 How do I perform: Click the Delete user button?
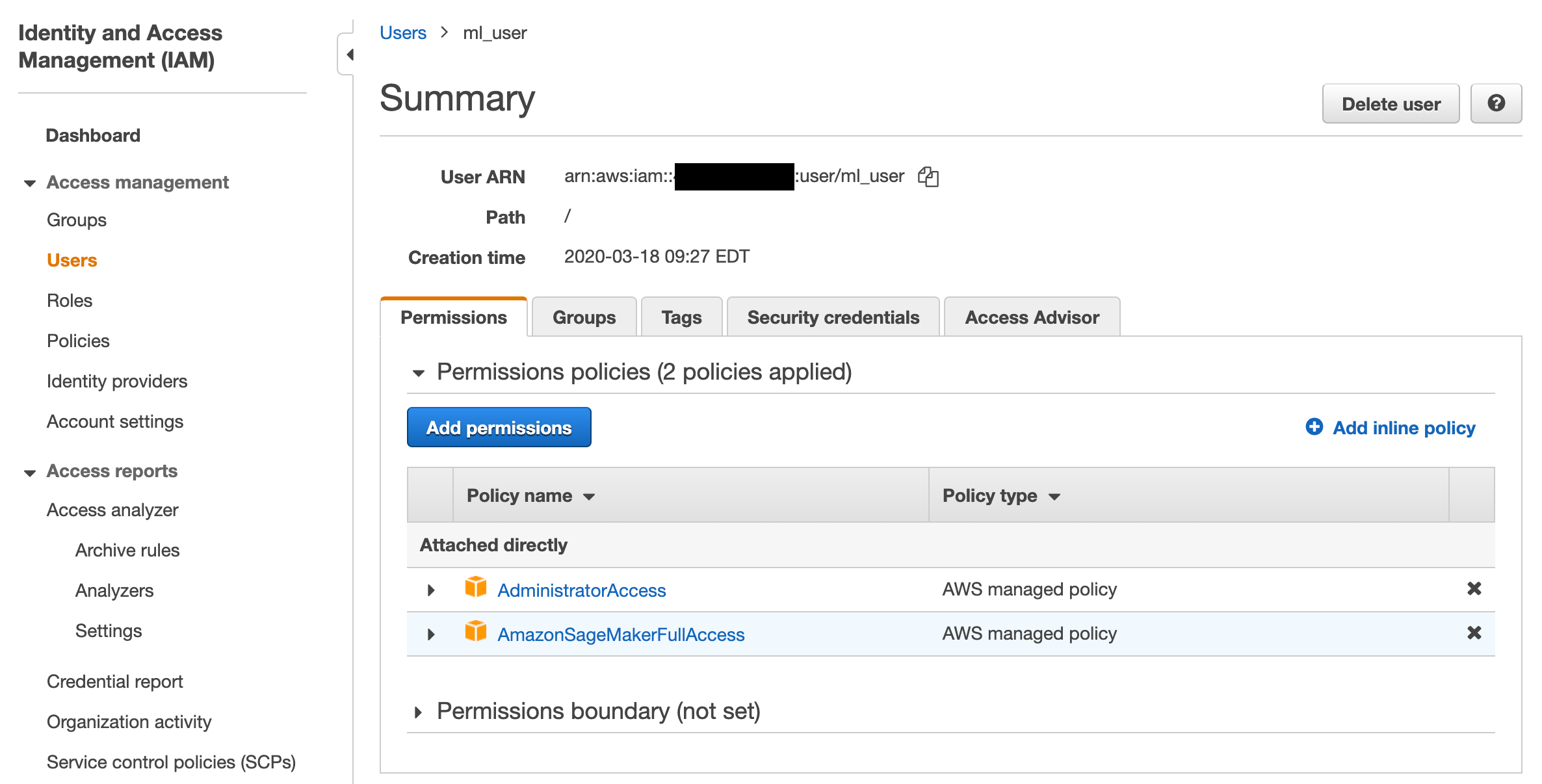(x=1391, y=104)
